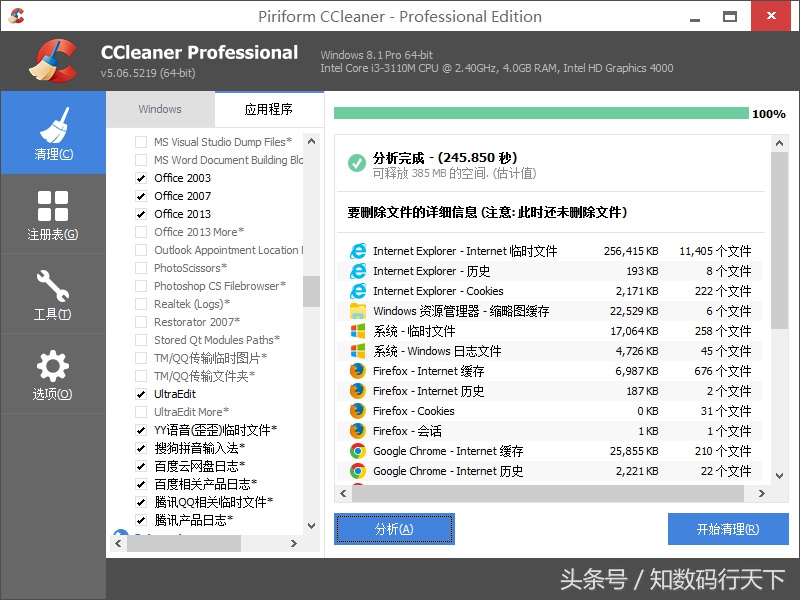Uncheck the Office 2007 checkbox
The height and width of the screenshot is (600, 800).
142,196
